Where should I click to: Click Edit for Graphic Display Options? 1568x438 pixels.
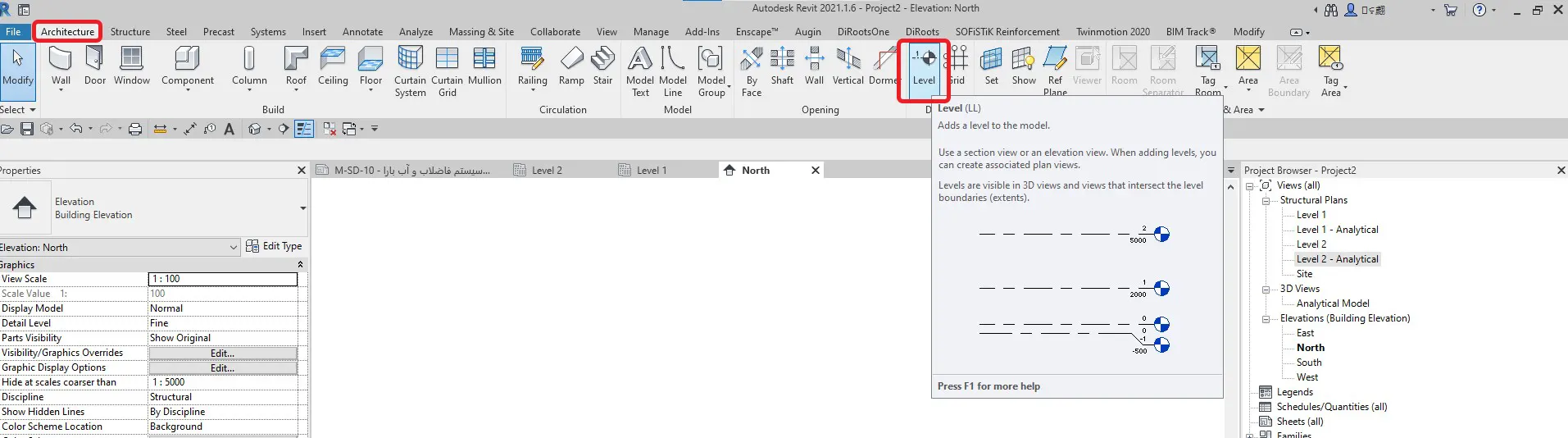click(x=222, y=367)
